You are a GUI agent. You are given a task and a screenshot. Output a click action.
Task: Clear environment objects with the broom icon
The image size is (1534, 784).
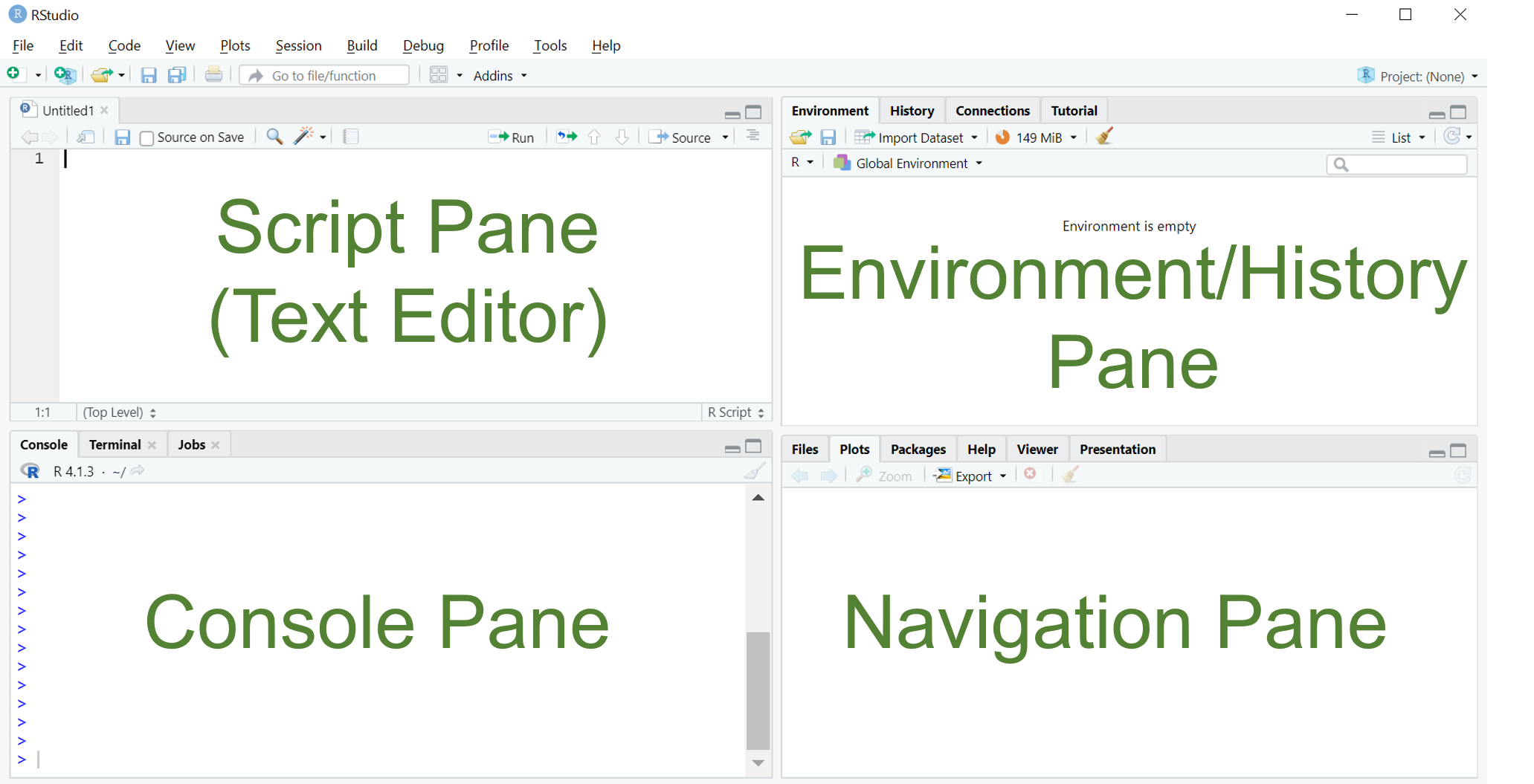pyautogui.click(x=1104, y=137)
